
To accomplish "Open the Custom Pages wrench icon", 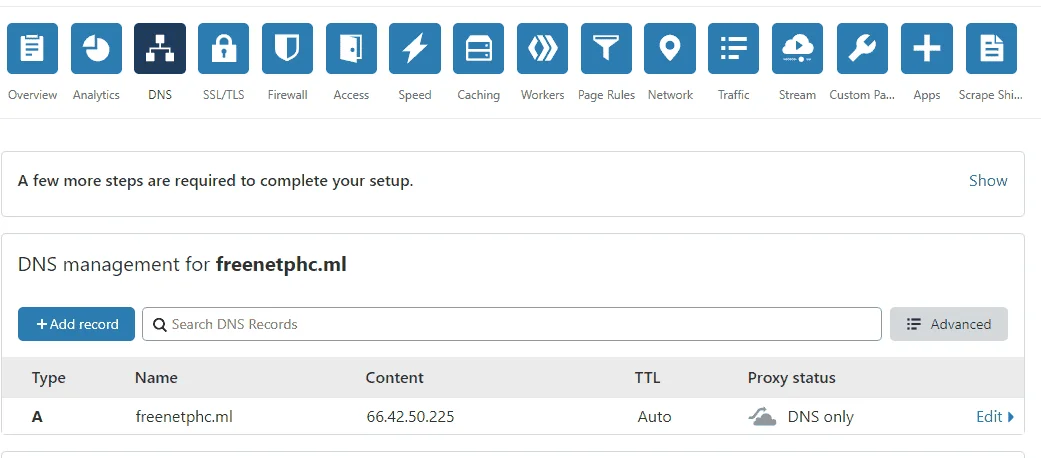I will tap(862, 48).
